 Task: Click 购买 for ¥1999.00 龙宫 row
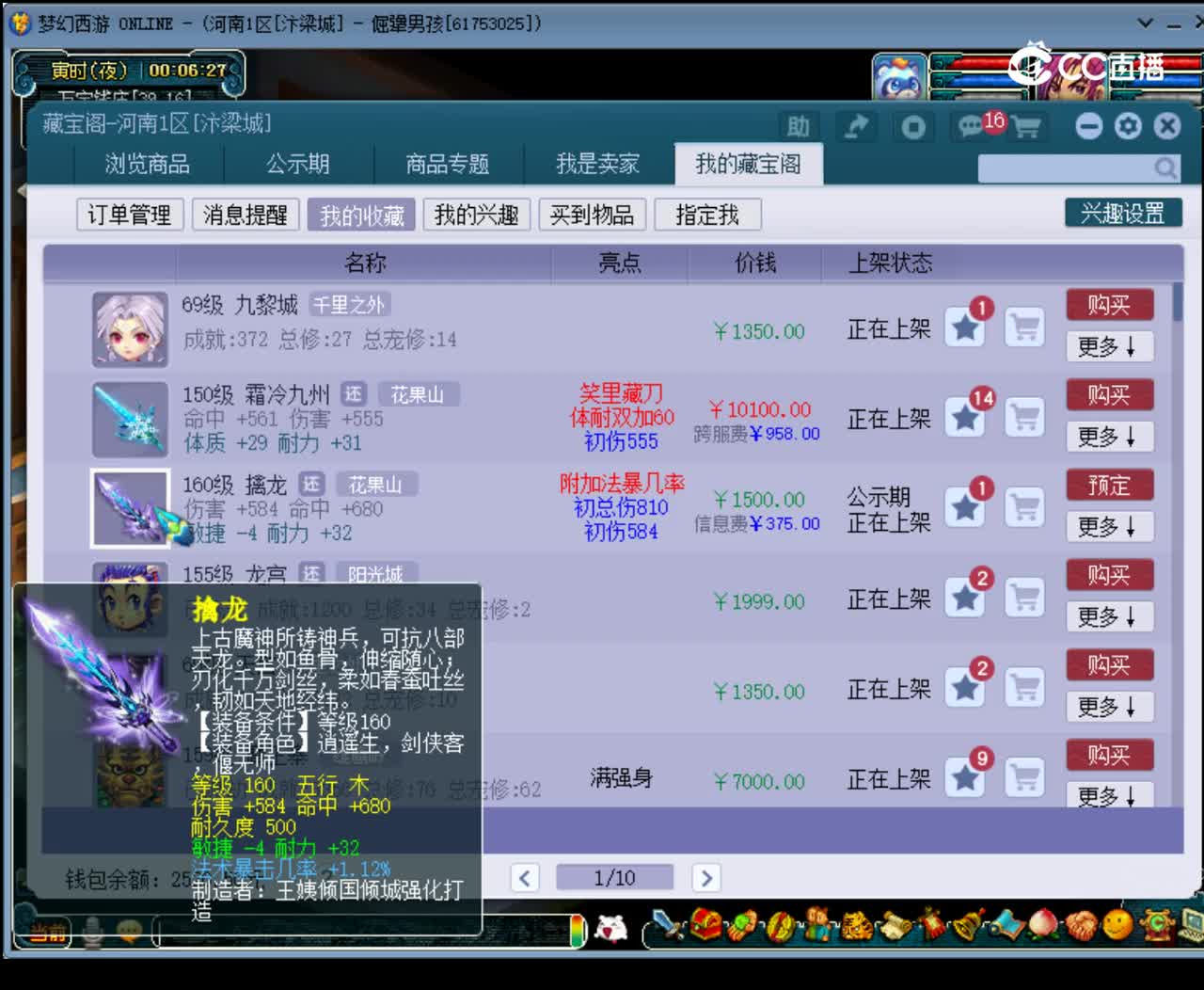1109,575
